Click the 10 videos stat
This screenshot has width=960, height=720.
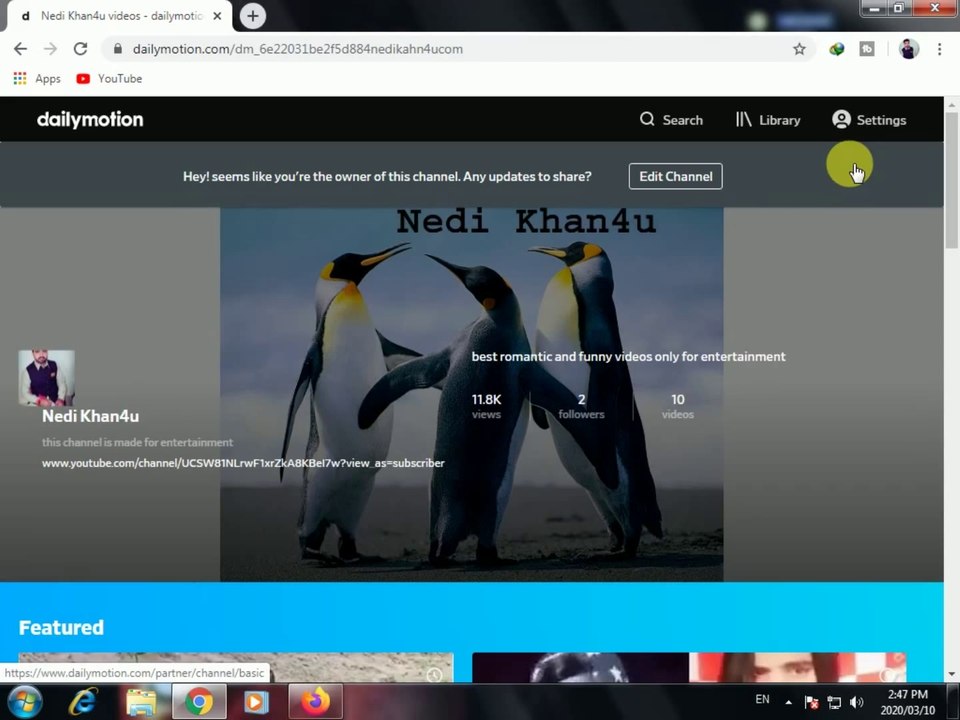click(677, 407)
